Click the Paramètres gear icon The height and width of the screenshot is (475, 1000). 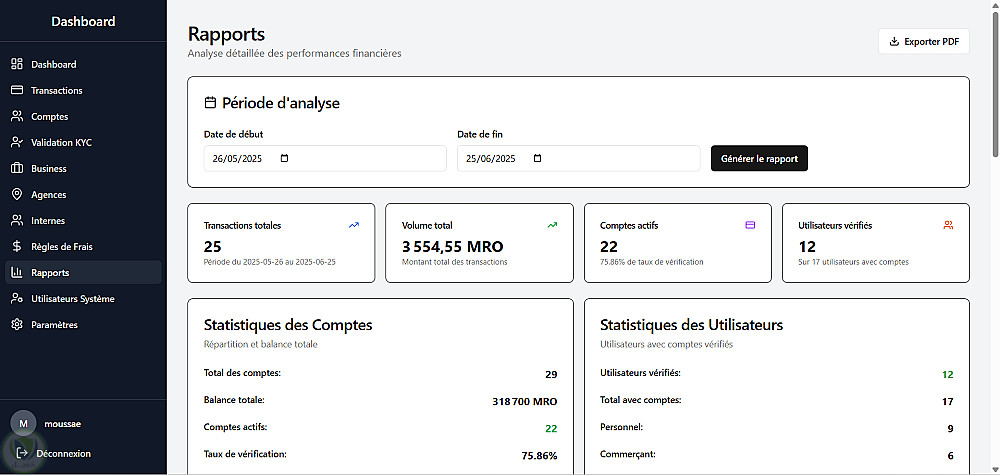coord(17,325)
